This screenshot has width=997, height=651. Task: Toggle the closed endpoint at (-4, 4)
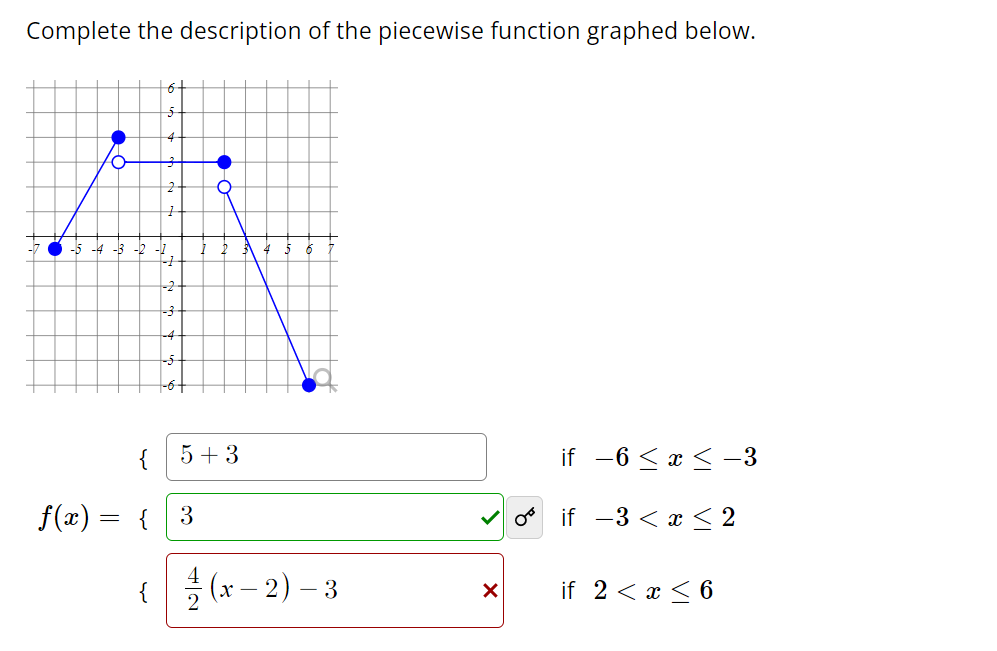[117, 137]
